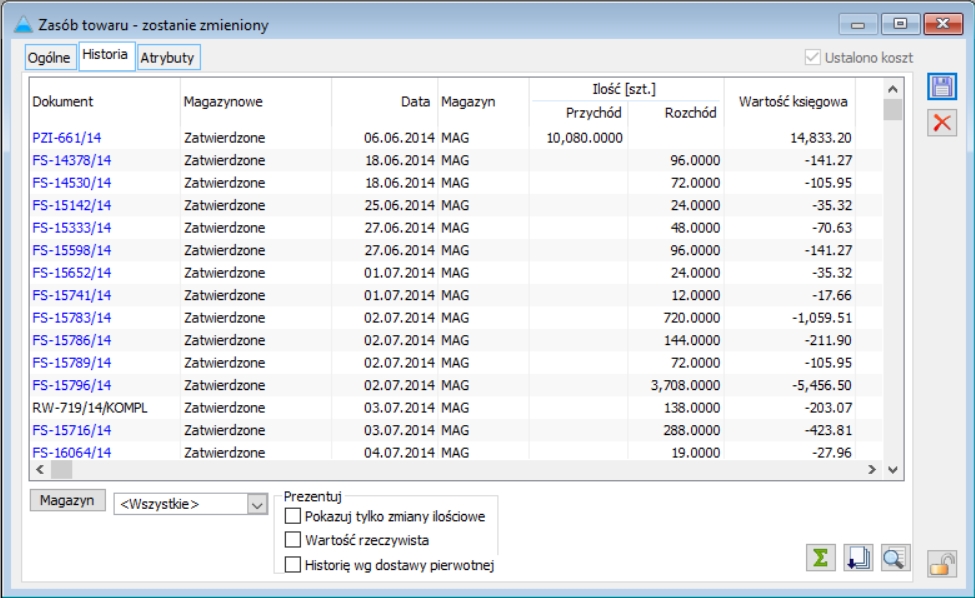Click the blue triangle app icon in title bar
975x598 pixels.
(23, 24)
